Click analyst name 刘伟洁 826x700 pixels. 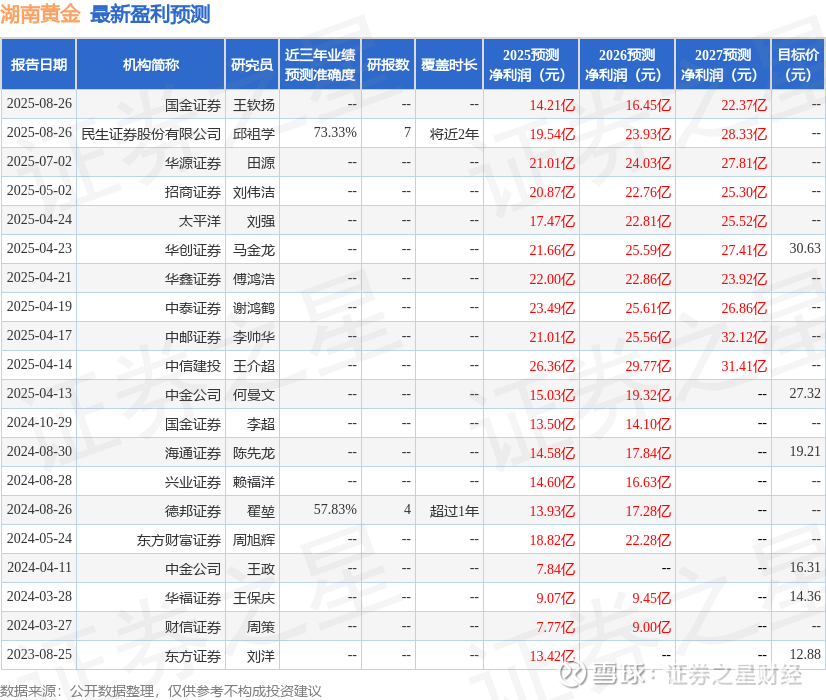click(254, 192)
